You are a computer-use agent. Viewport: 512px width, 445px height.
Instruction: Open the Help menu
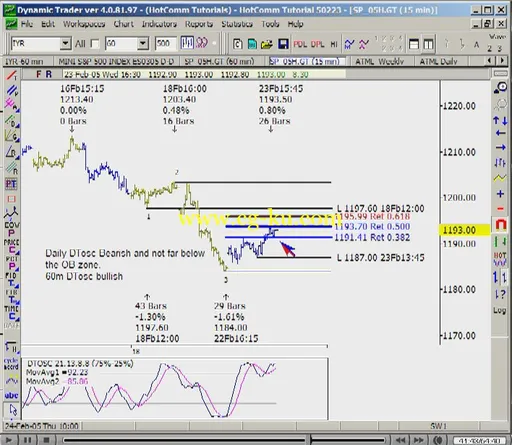(295, 24)
